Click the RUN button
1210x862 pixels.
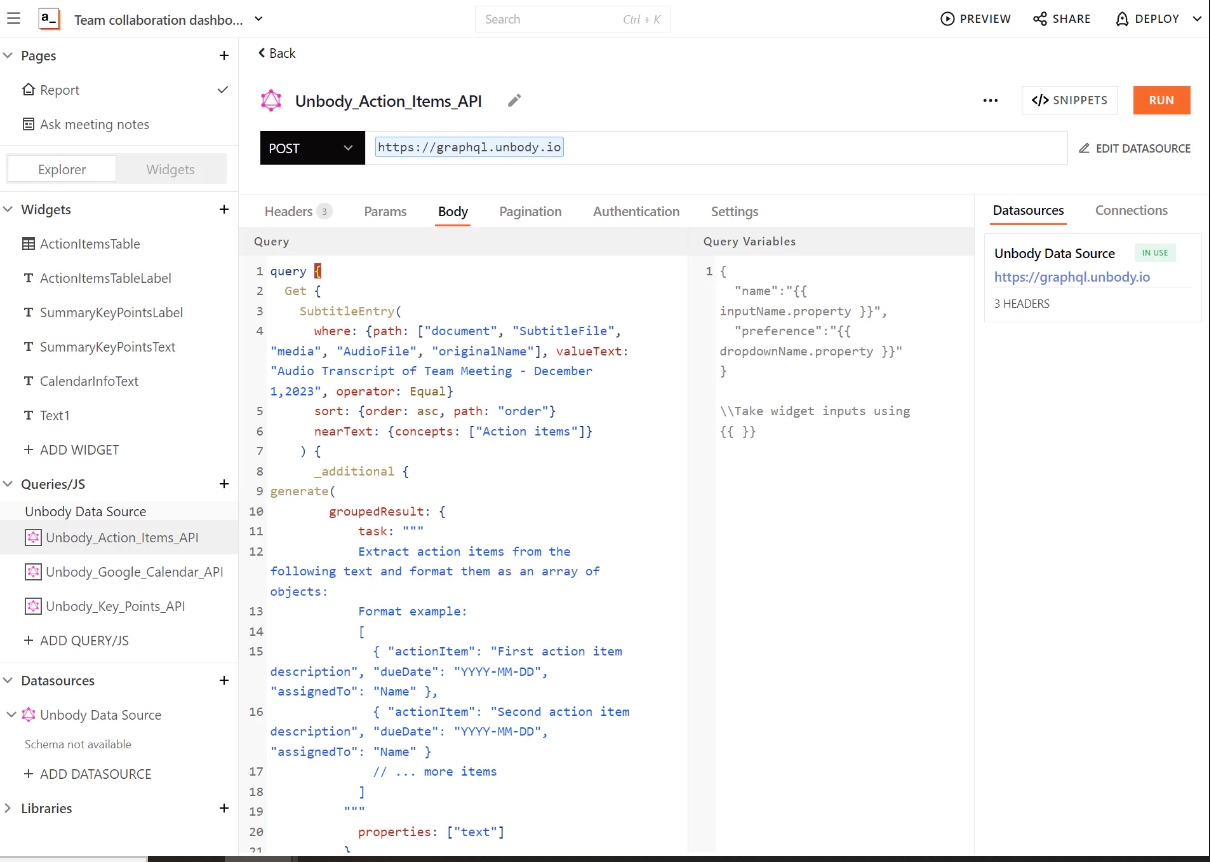[x=1161, y=100]
